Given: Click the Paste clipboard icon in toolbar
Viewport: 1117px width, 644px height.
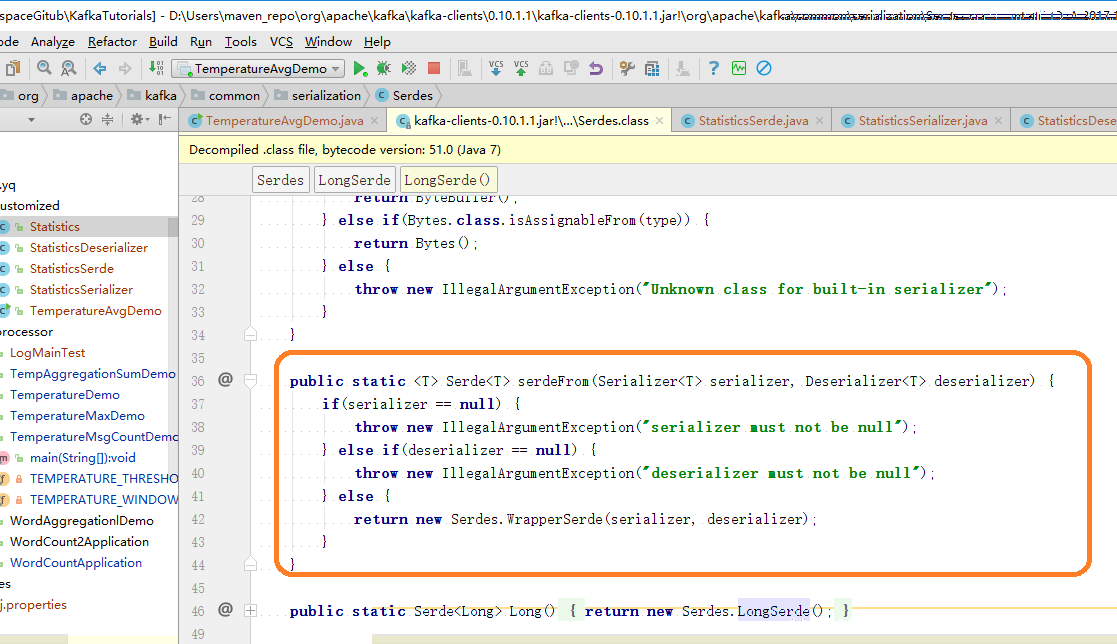Looking at the screenshot, I should point(12,68).
